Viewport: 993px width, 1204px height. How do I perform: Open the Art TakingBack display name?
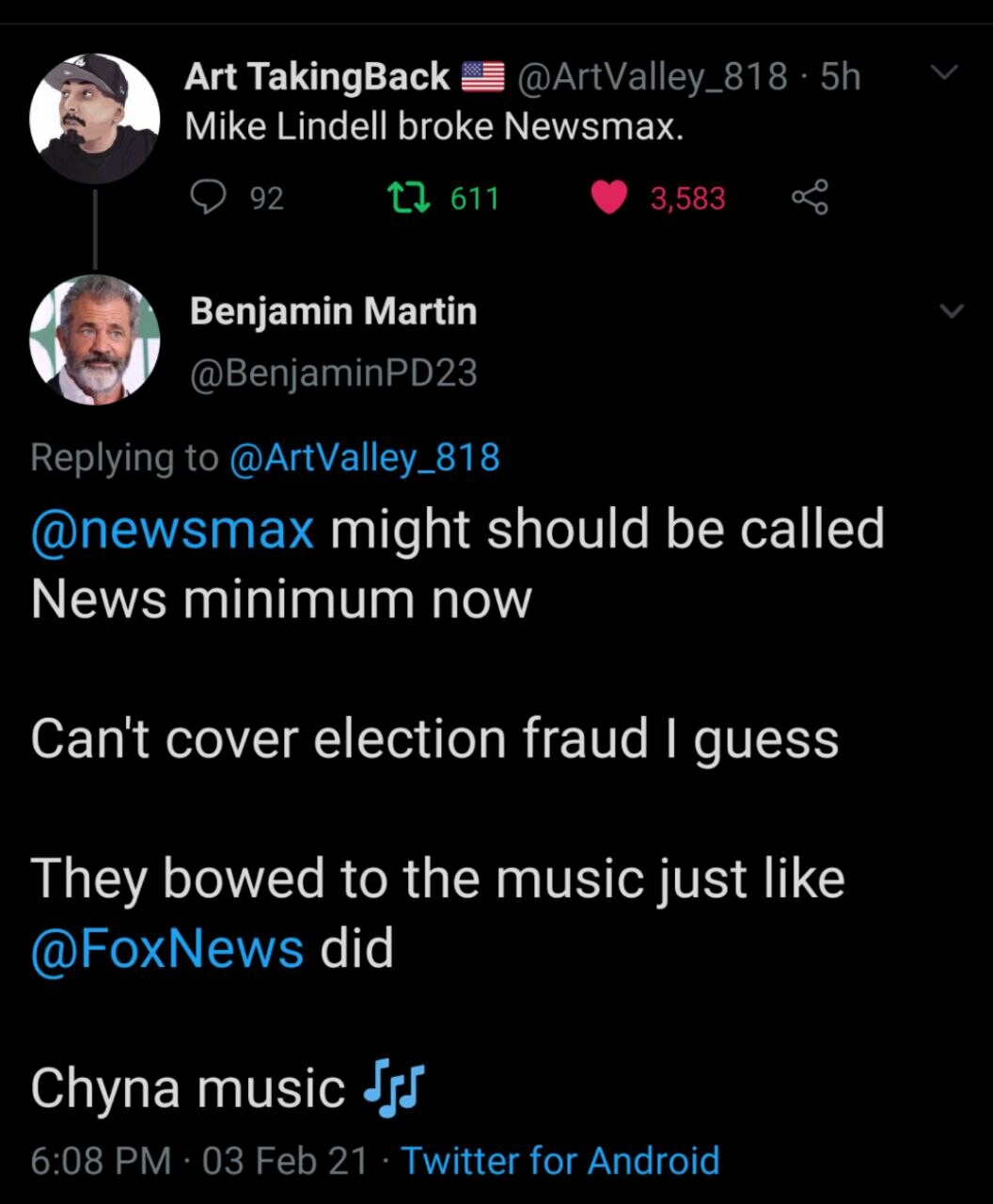317,77
